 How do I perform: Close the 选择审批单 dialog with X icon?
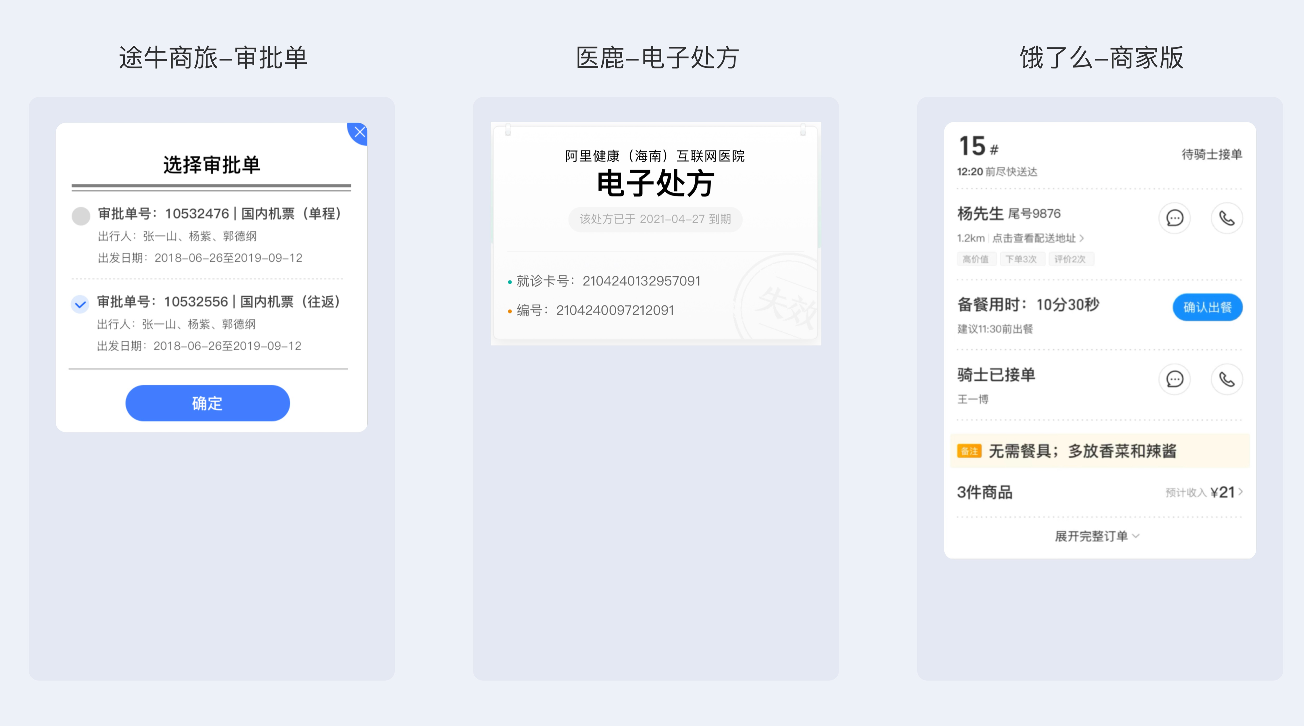(x=358, y=133)
